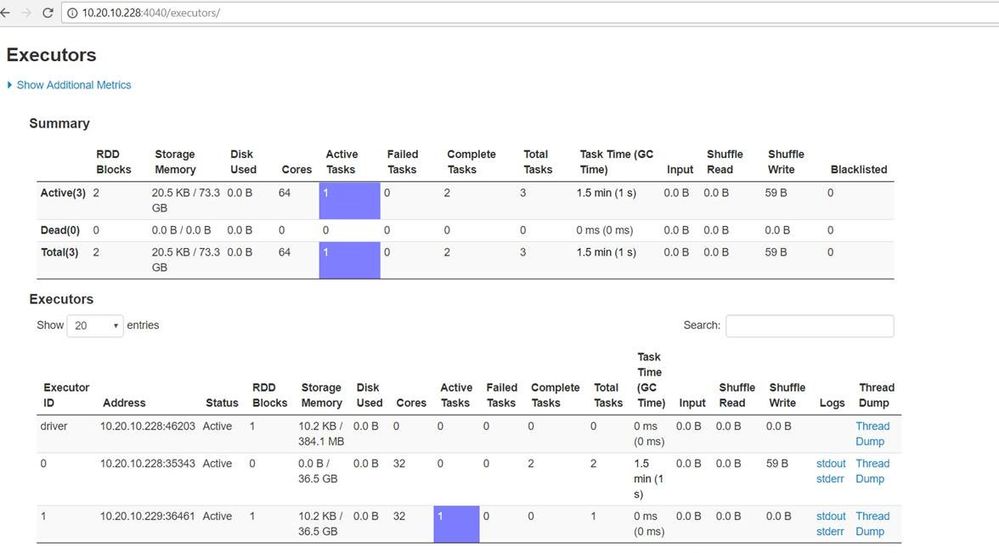Viewport: 999px width, 553px height.
Task: Click the address 10.20.10.228:35343
Action: (x=147, y=463)
